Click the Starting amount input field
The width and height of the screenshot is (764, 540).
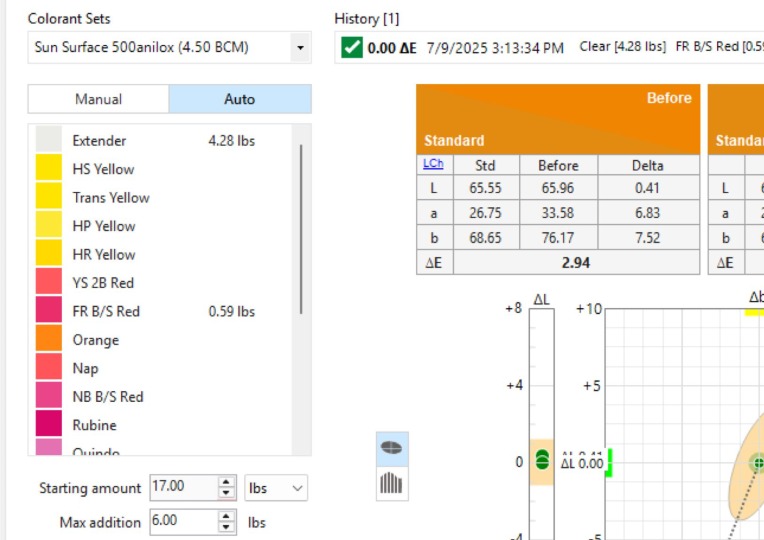point(182,488)
